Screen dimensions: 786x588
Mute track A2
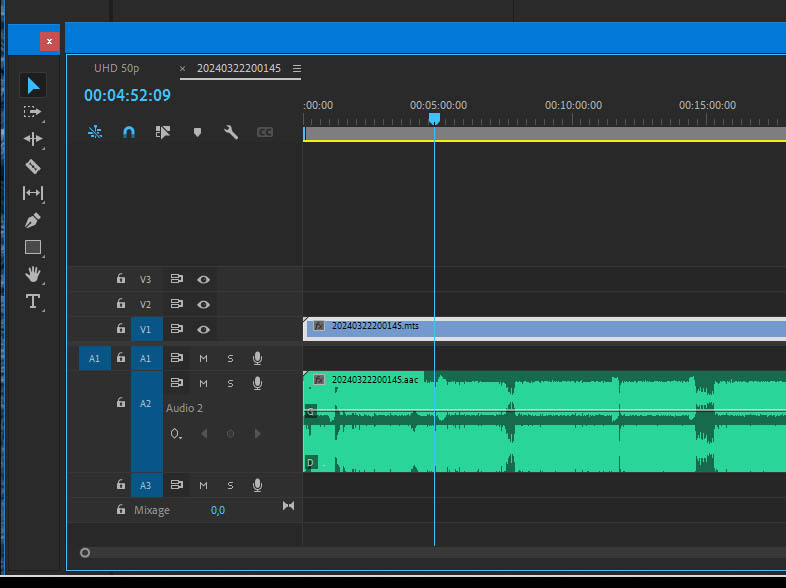pos(203,383)
